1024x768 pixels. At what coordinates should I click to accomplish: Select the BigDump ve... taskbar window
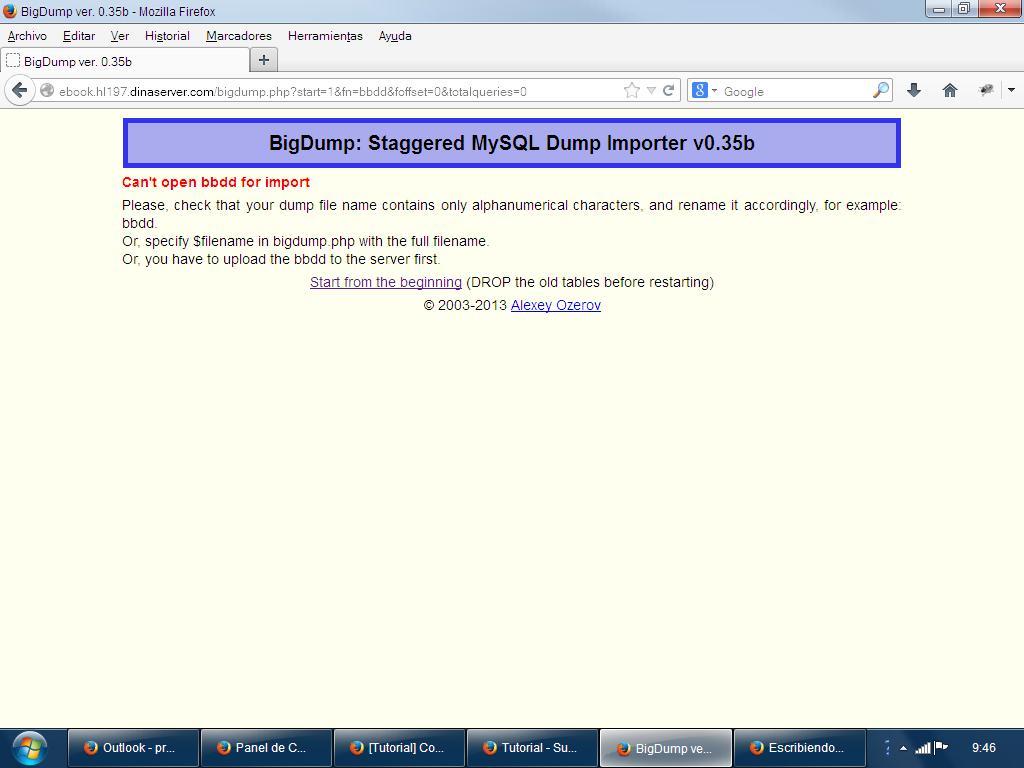point(666,748)
